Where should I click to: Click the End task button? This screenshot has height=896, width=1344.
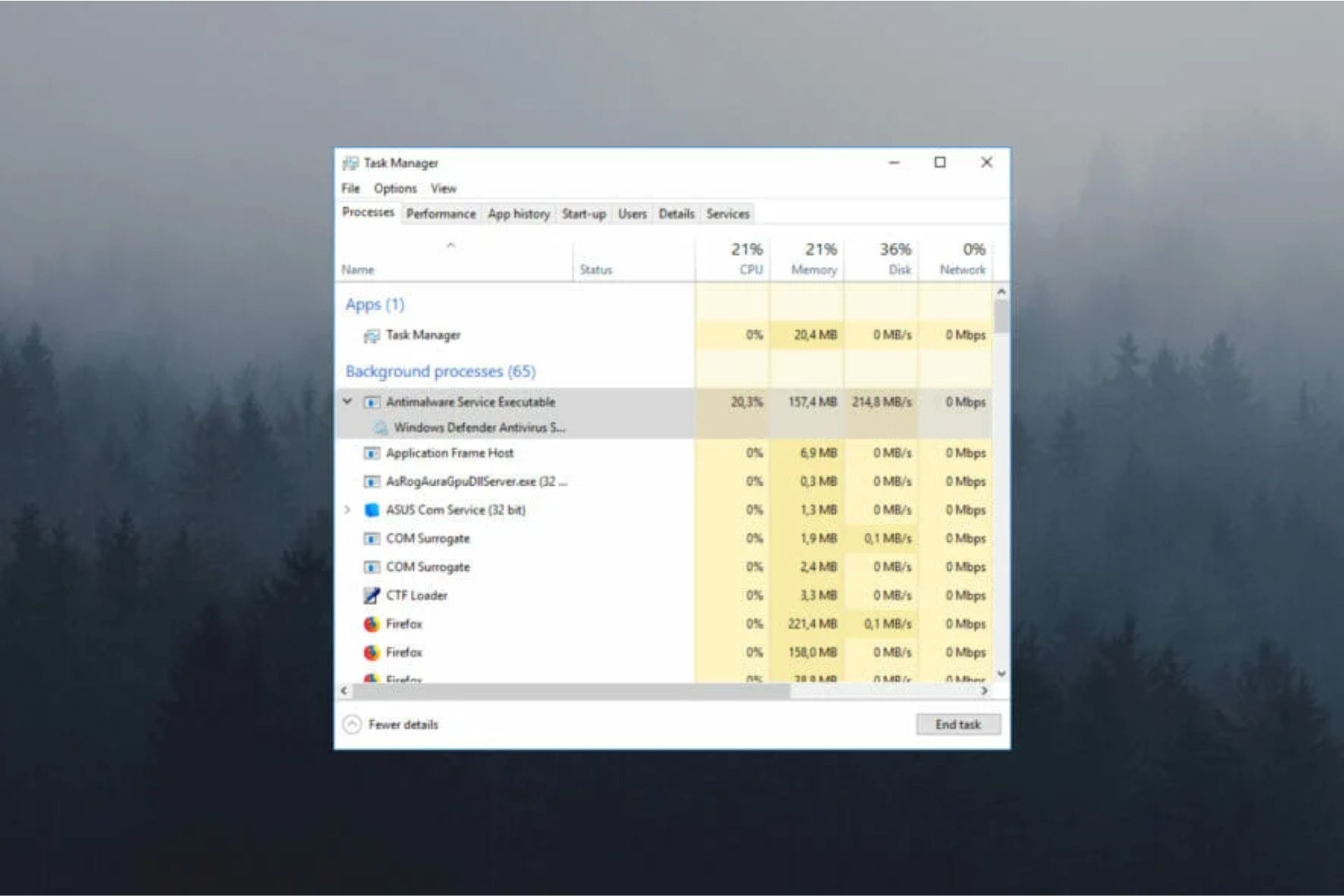point(958,724)
